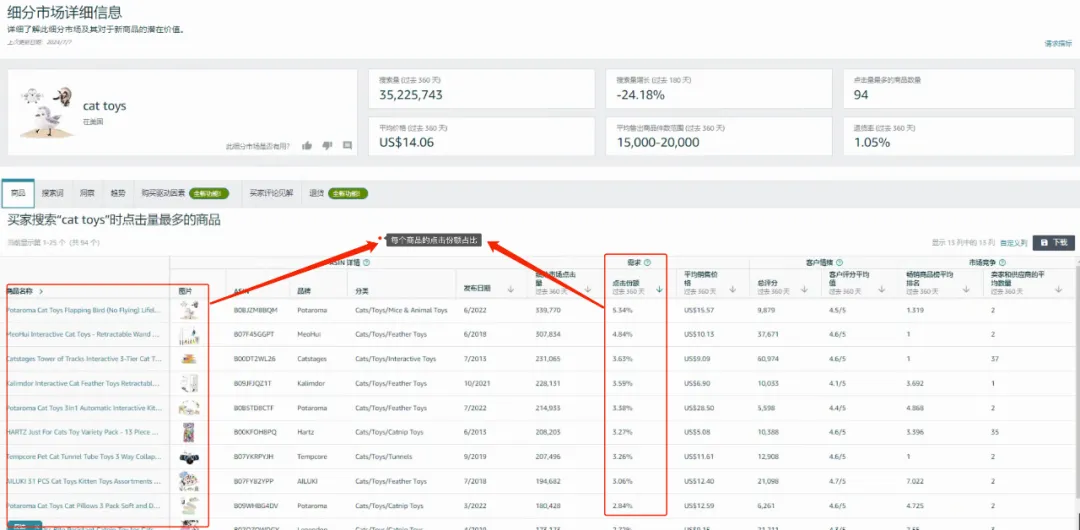Open the 购买驱动因素 tab
This screenshot has height=530, width=1080.
[x=185, y=194]
